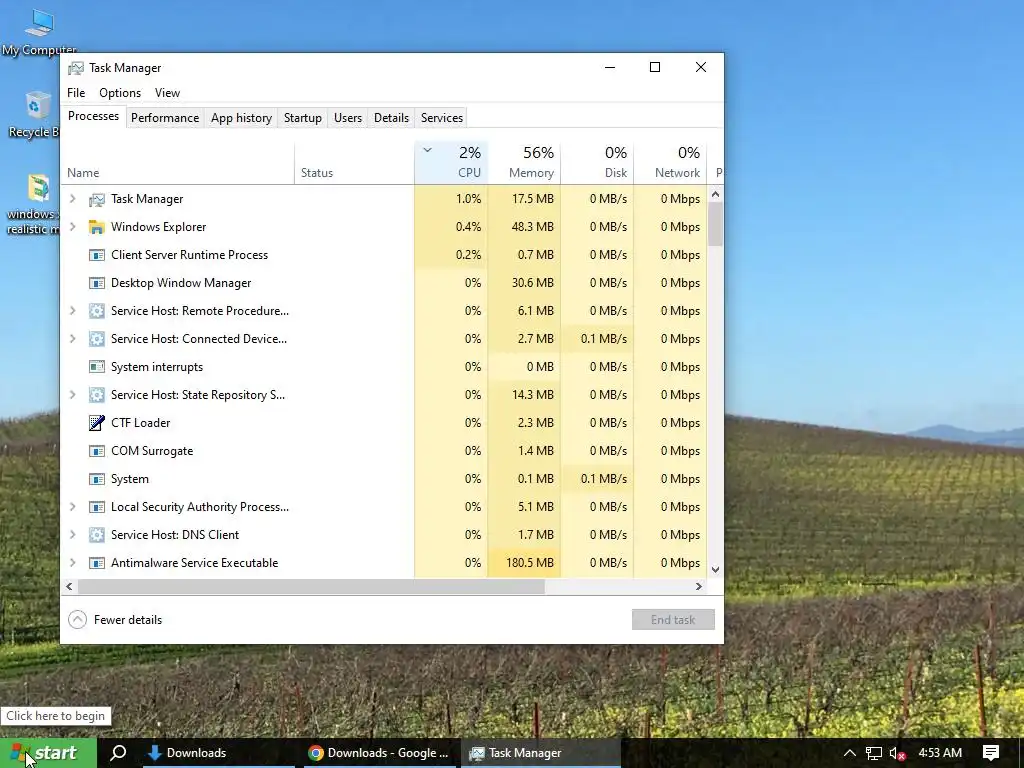Image resolution: width=1024 pixels, height=768 pixels.
Task: Click the network tray icon
Action: click(x=874, y=754)
